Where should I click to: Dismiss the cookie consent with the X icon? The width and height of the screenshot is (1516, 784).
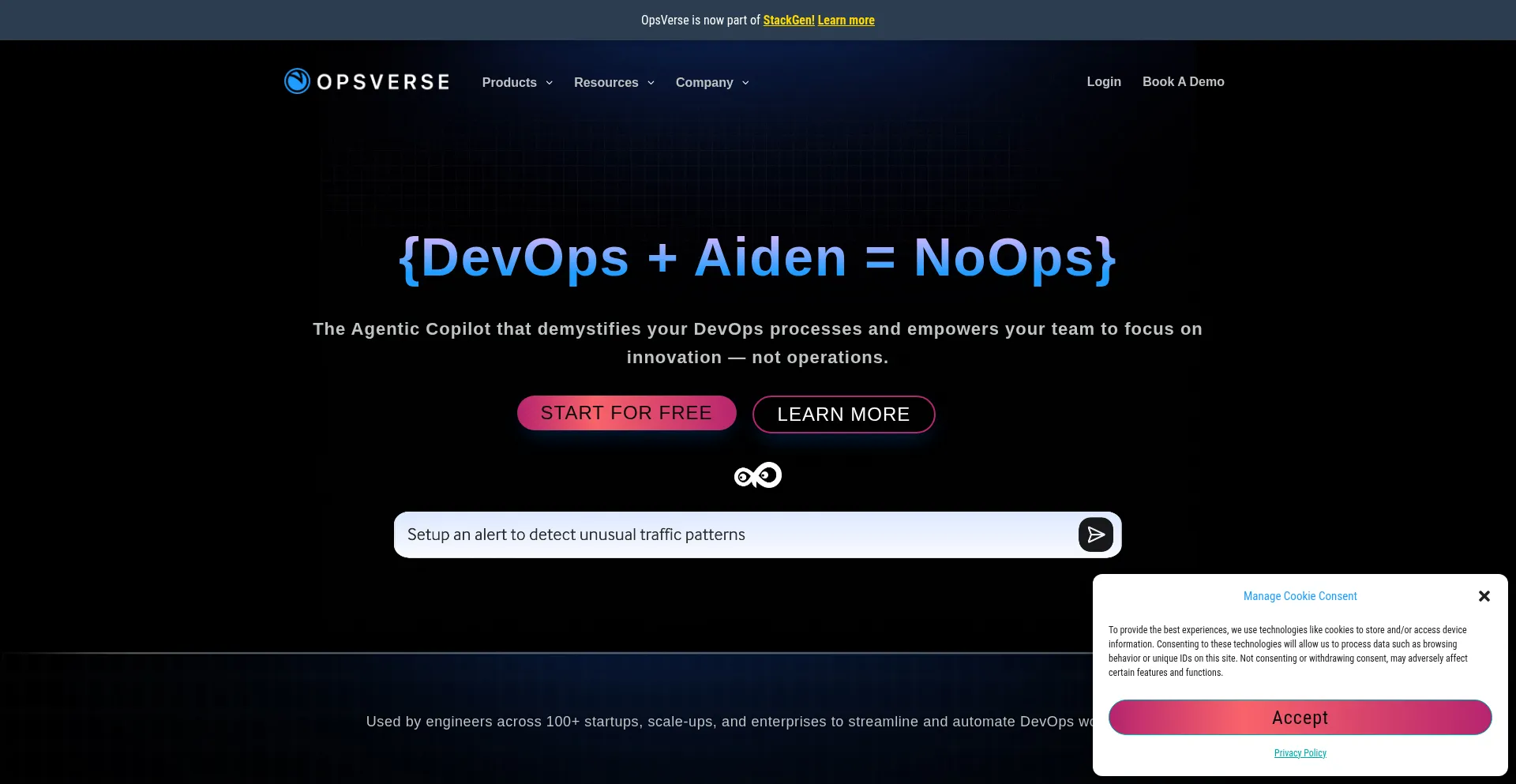(x=1484, y=596)
